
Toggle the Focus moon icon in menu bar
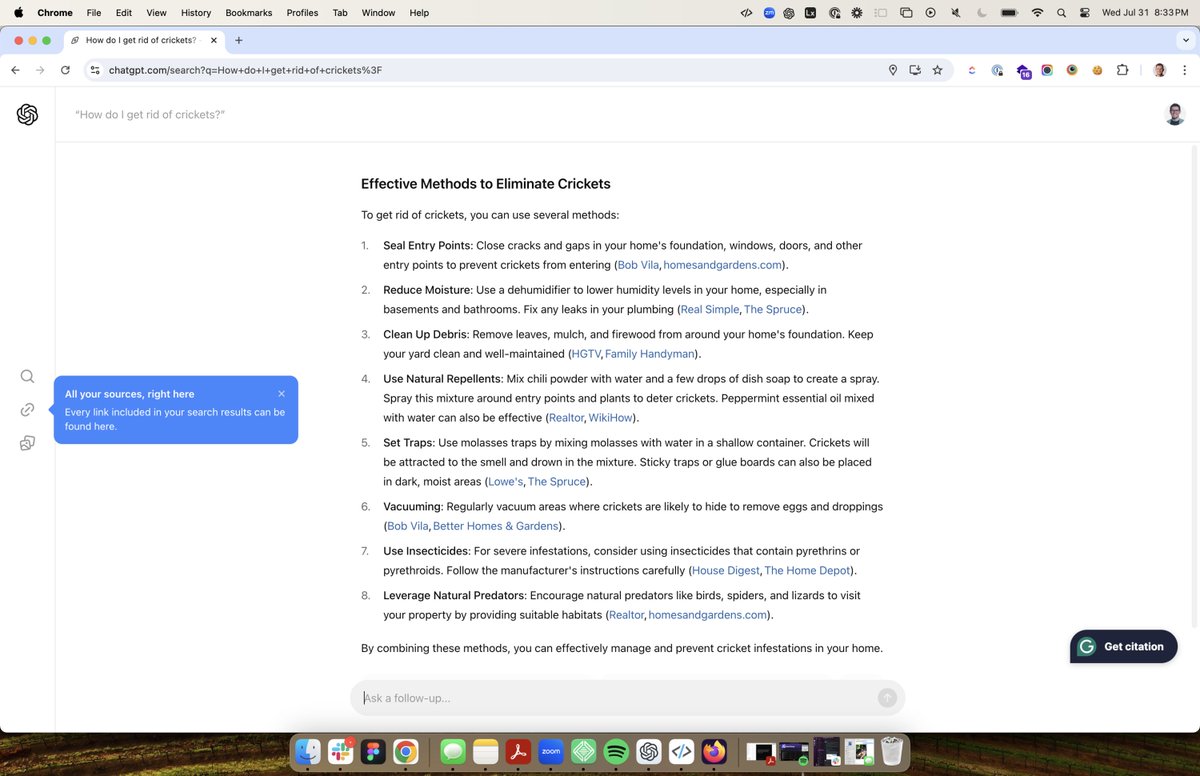point(980,12)
